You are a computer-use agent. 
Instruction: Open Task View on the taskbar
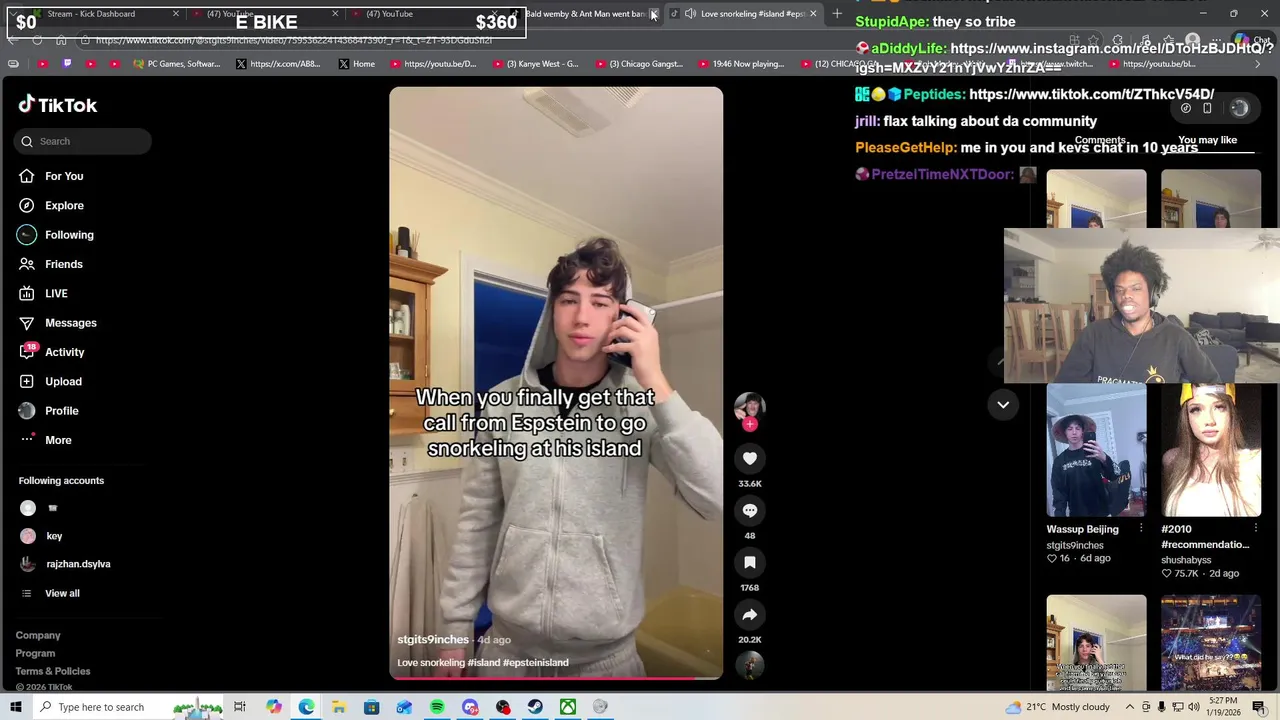click(x=240, y=707)
